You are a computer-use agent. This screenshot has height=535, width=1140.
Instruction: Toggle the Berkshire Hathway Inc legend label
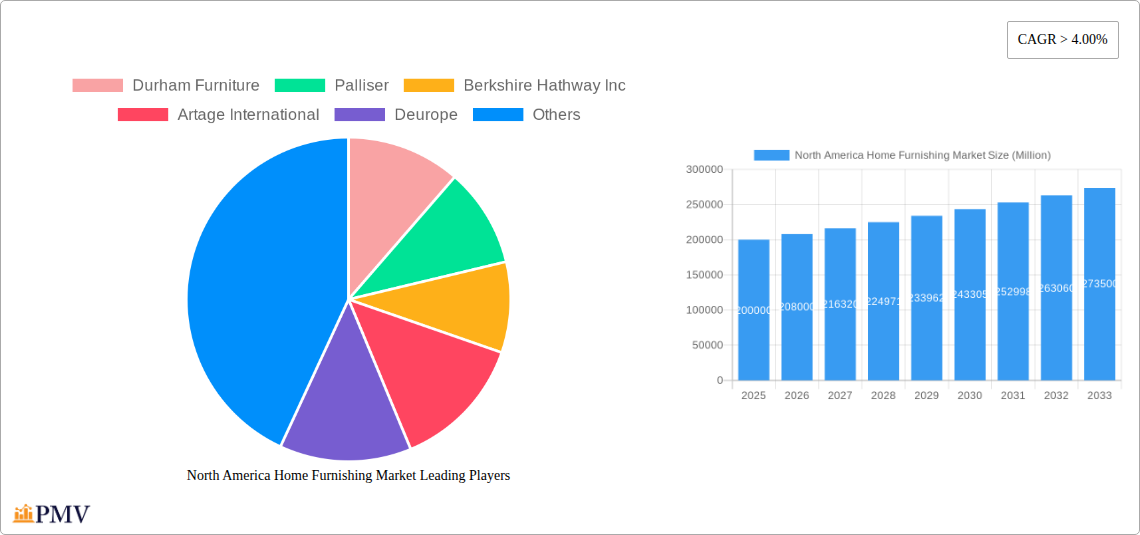(545, 86)
